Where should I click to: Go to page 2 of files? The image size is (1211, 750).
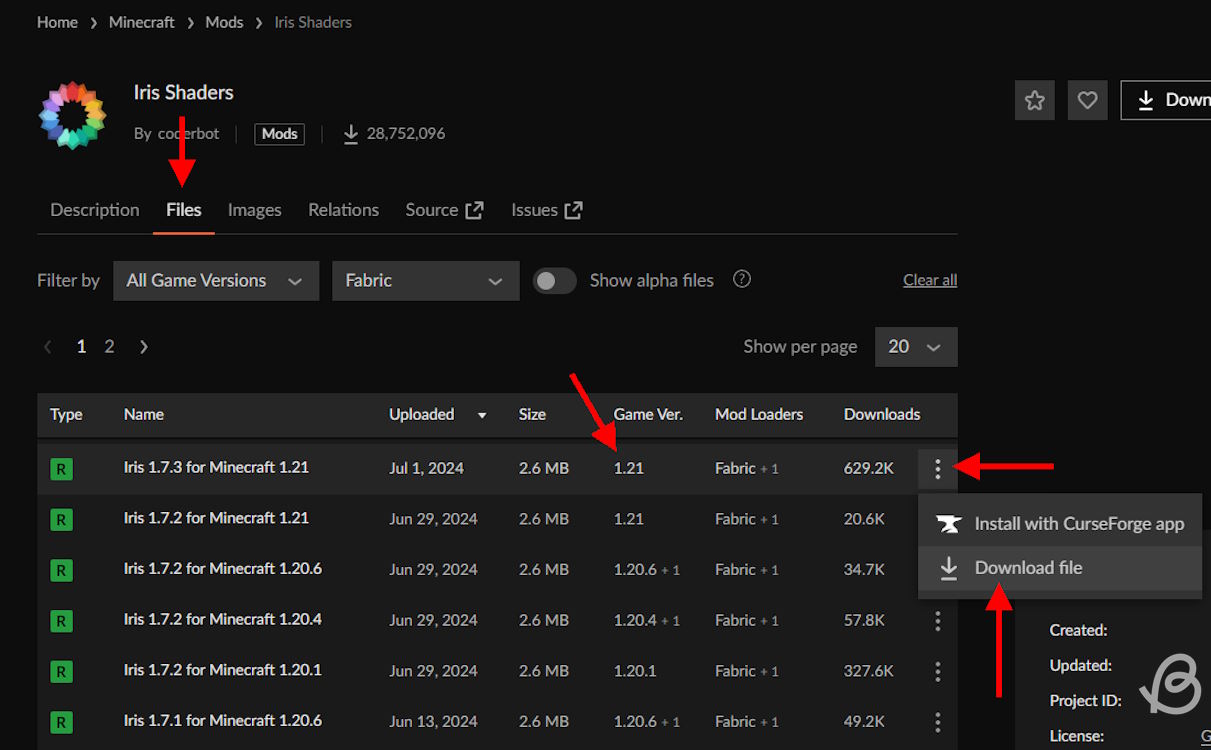pyautogui.click(x=109, y=347)
